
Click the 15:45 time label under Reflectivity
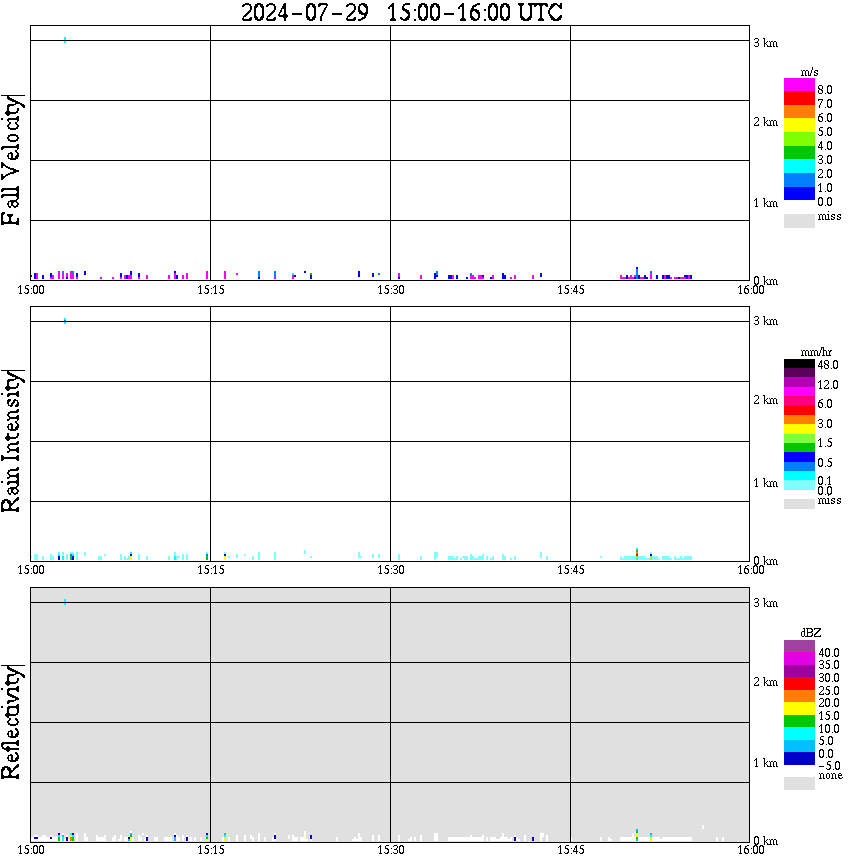click(570, 851)
